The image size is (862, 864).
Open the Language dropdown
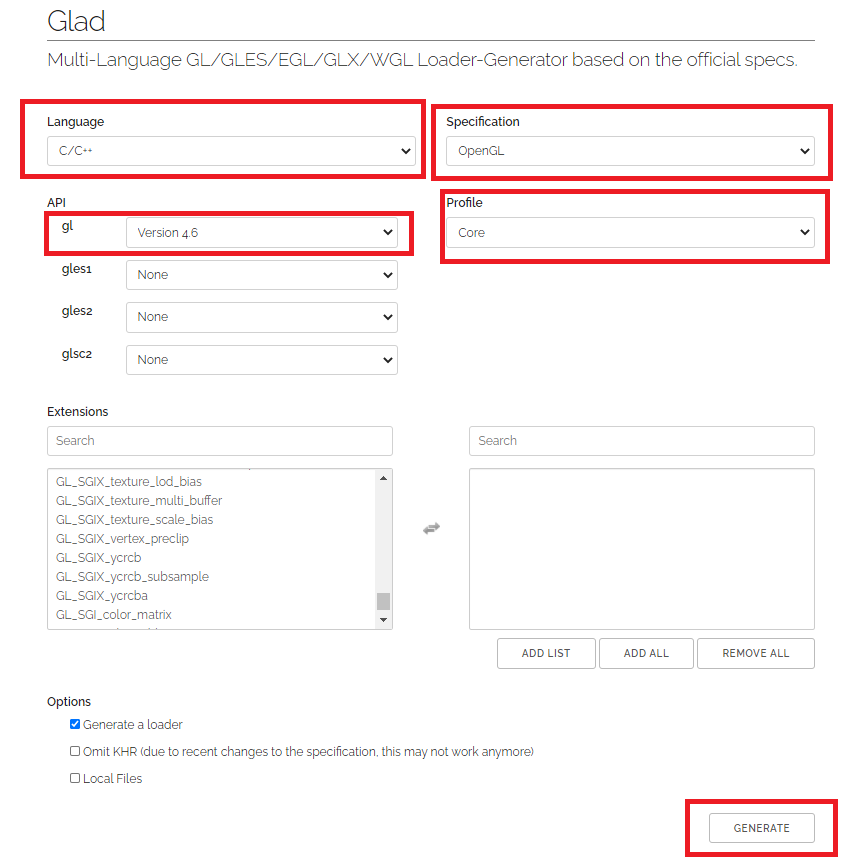pyautogui.click(x=232, y=150)
